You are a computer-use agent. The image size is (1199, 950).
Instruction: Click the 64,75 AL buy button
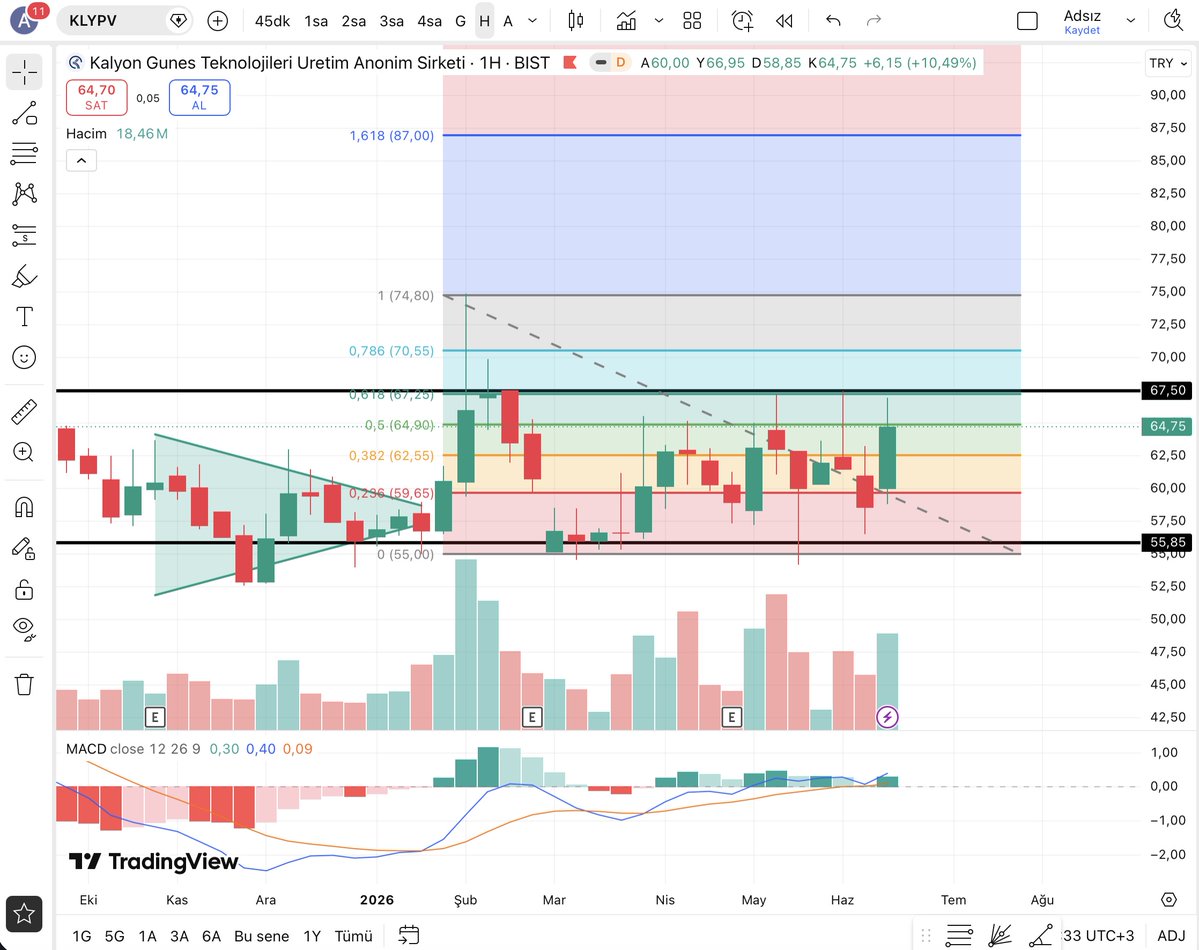tap(200, 97)
